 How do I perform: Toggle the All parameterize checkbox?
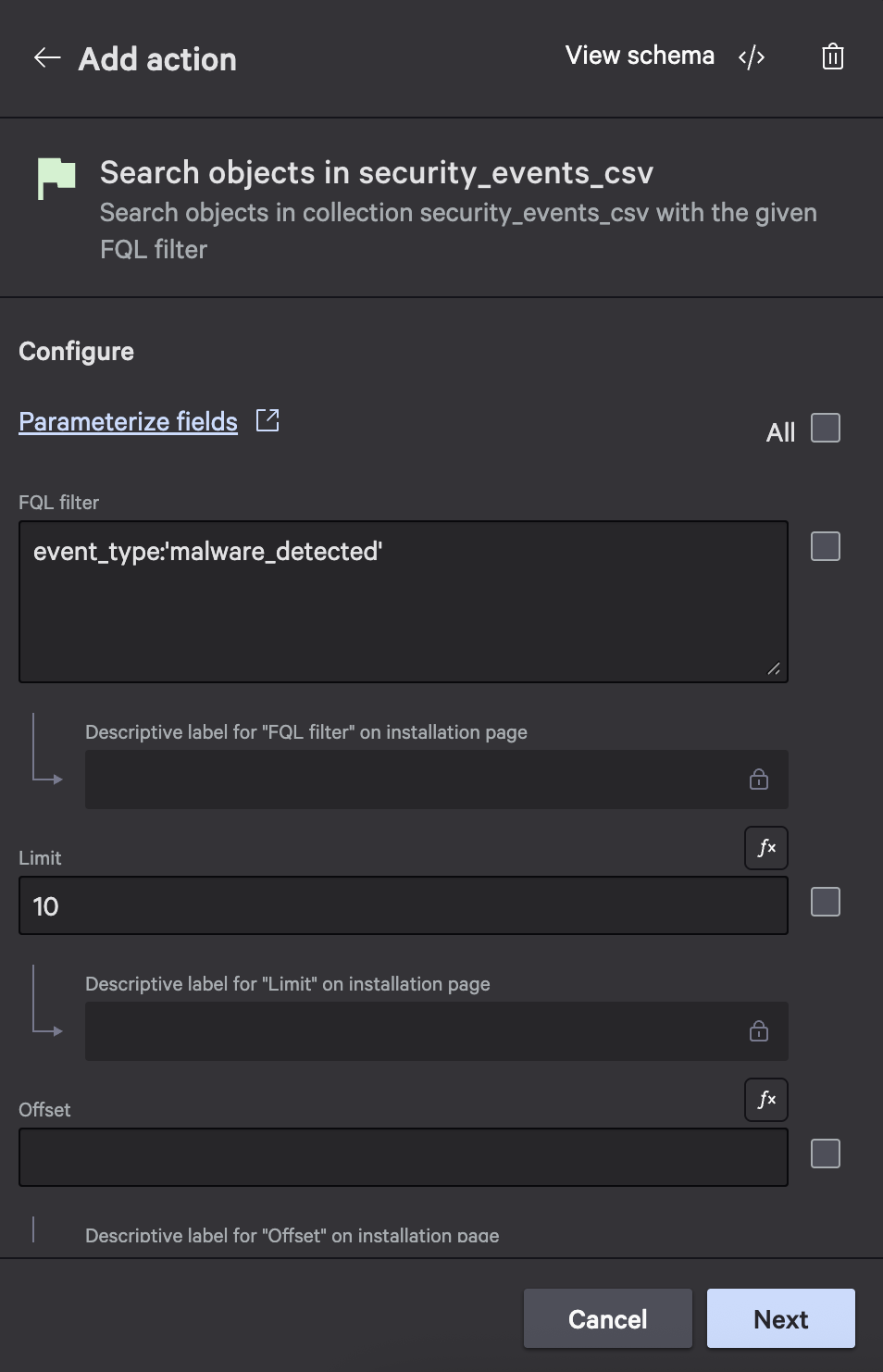(824, 429)
